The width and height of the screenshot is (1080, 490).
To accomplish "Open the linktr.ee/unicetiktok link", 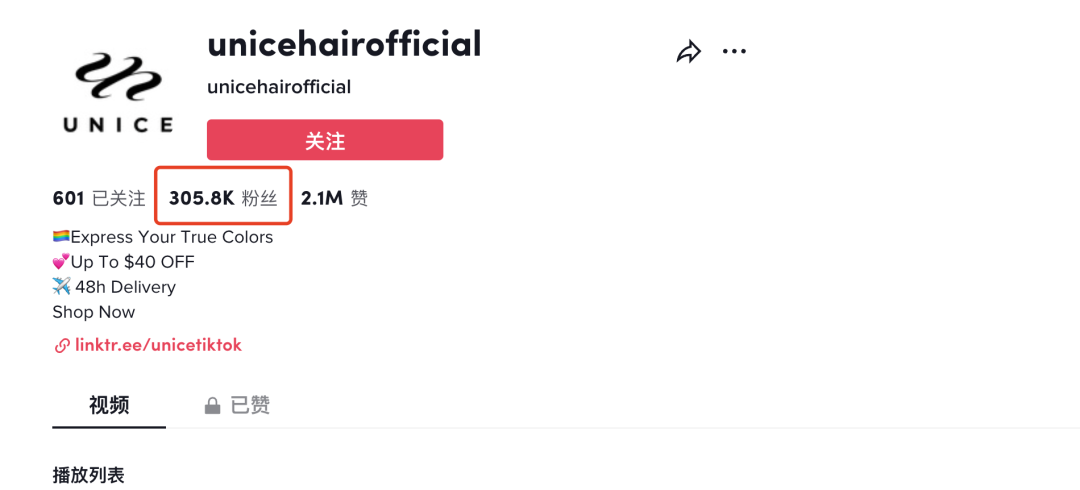I will 158,345.
